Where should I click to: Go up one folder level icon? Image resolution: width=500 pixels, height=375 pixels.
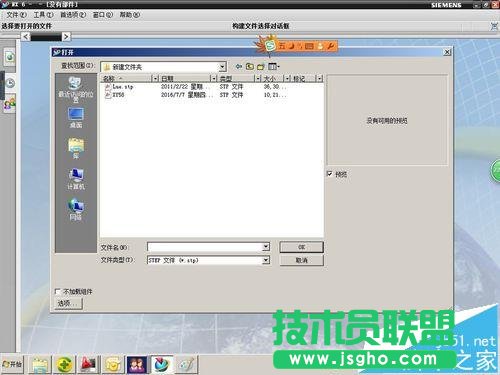(250, 66)
